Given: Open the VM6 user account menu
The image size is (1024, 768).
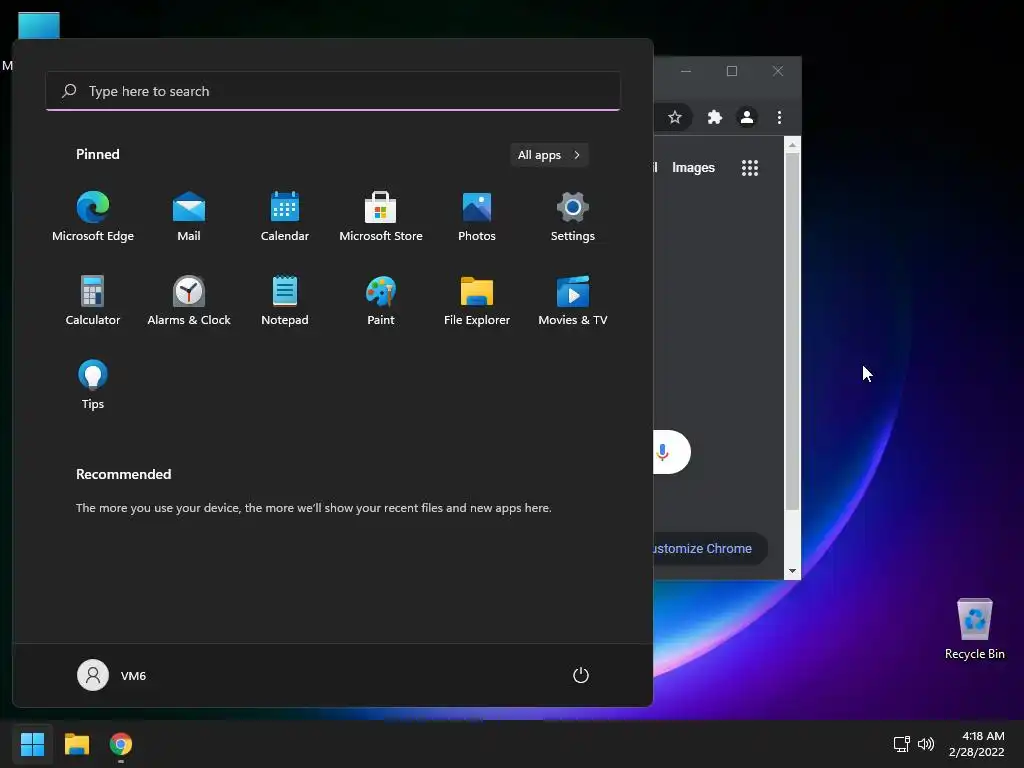Looking at the screenshot, I should pos(112,675).
